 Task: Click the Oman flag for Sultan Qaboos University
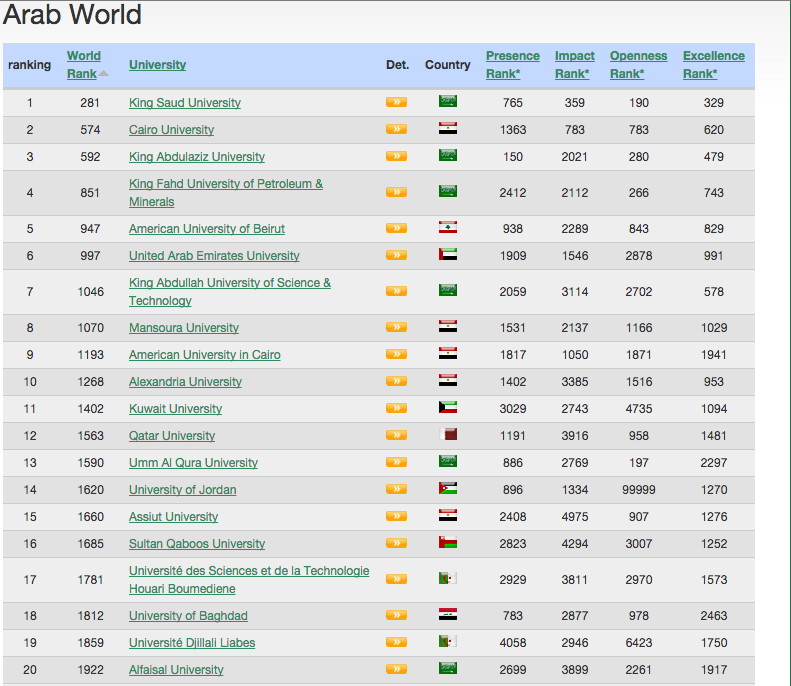coord(447,543)
